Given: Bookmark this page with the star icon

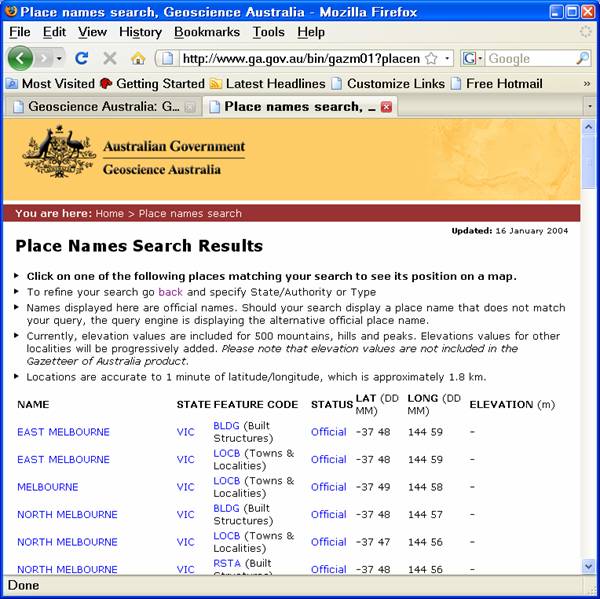Looking at the screenshot, I should [431, 59].
